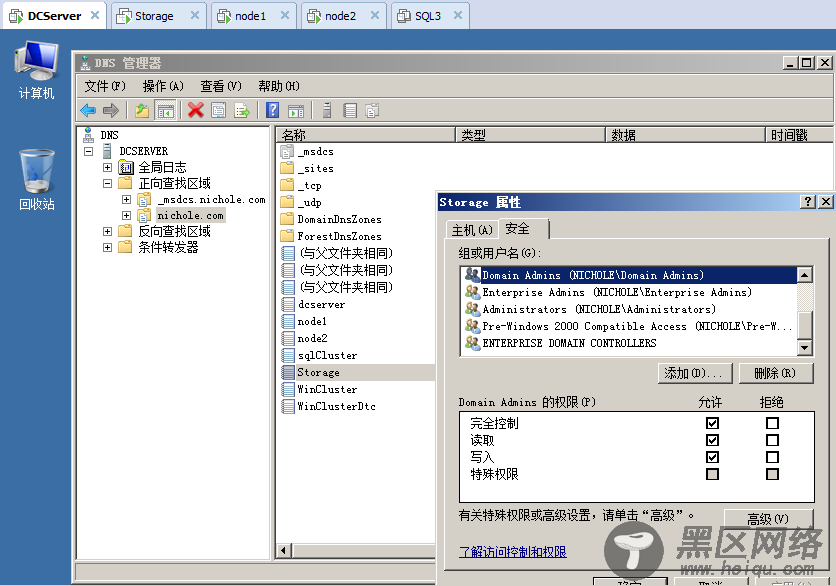Viewport: 836px width, 586px height.
Task: Expand the 全局日志 tree node
Action: click(107, 167)
